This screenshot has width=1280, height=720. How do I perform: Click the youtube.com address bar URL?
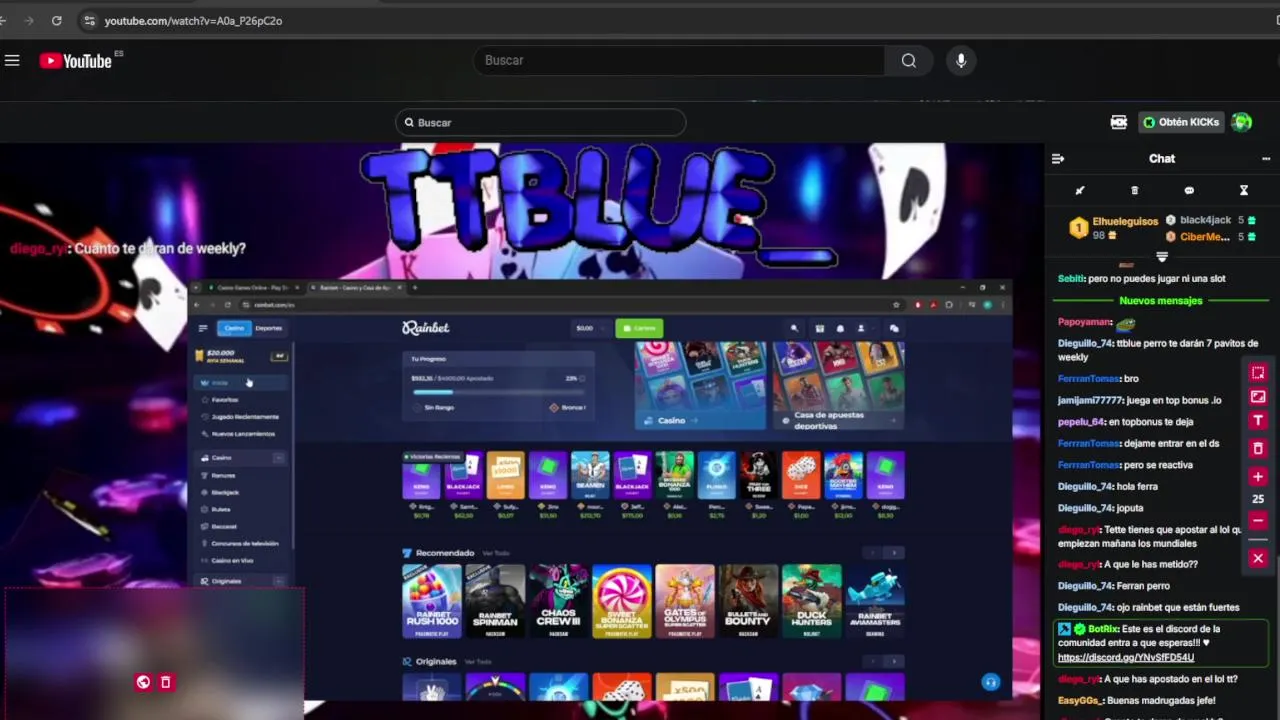[193, 20]
